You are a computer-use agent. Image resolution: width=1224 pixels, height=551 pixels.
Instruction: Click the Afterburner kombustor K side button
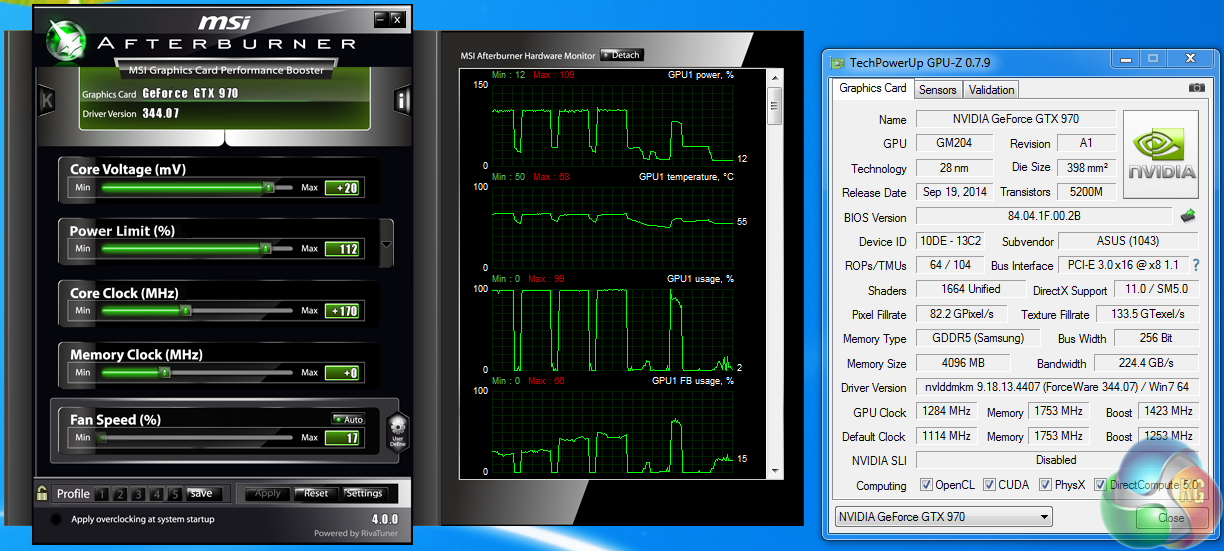coord(46,101)
